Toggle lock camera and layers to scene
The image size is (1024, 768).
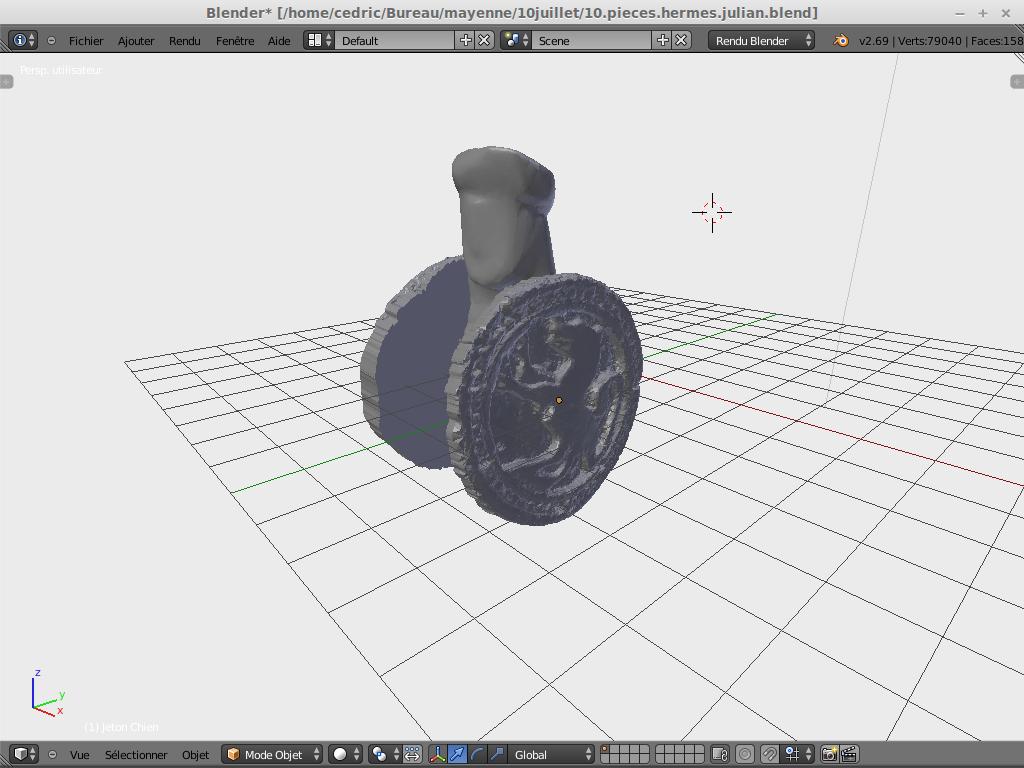tap(719, 754)
